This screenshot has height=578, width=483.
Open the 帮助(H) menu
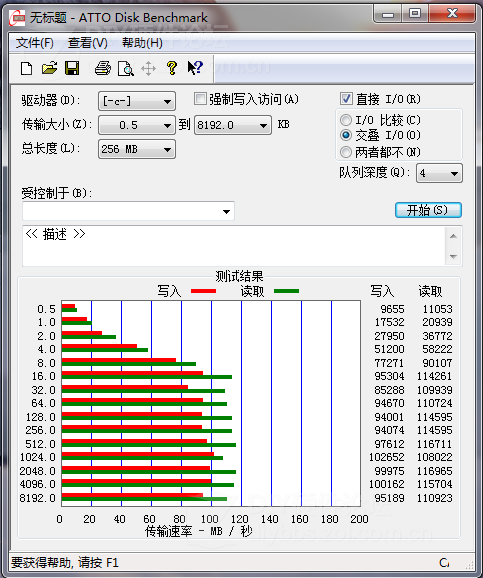(142, 43)
